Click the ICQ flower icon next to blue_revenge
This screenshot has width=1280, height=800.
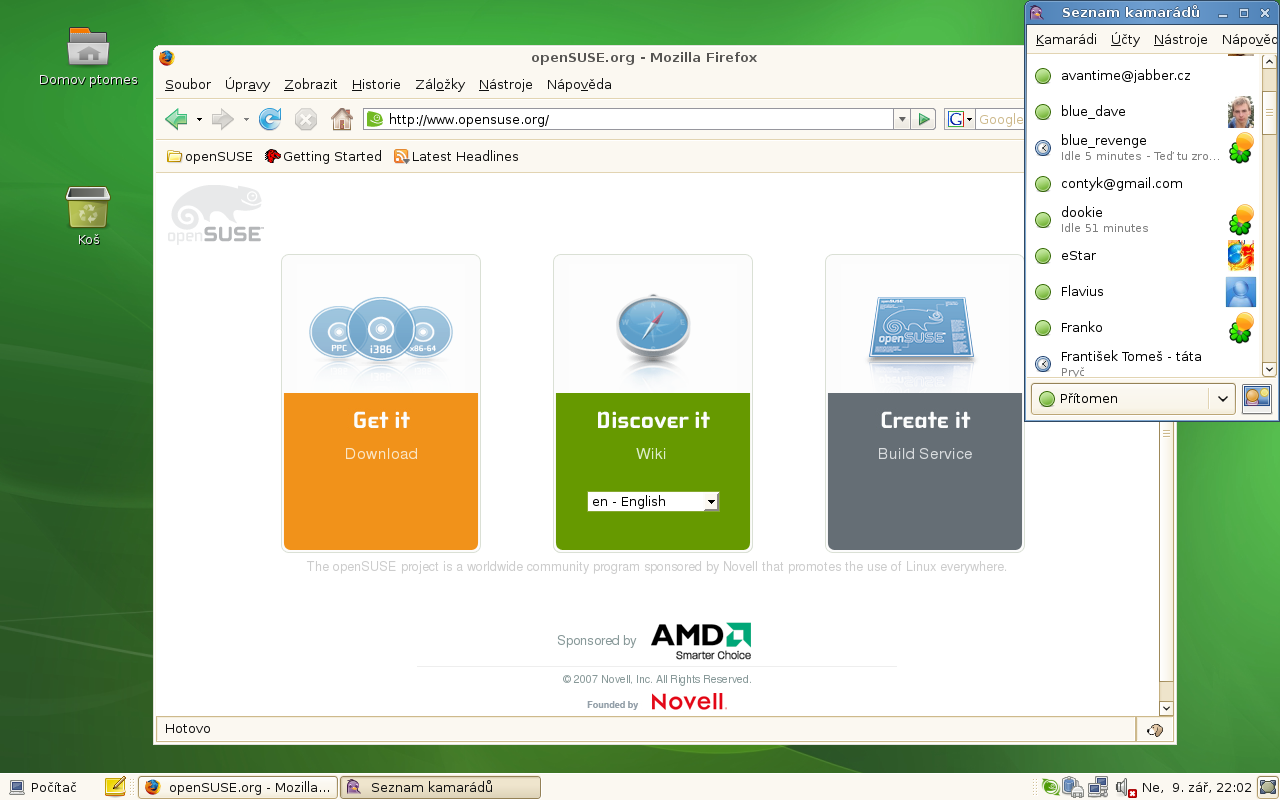pos(1241,148)
